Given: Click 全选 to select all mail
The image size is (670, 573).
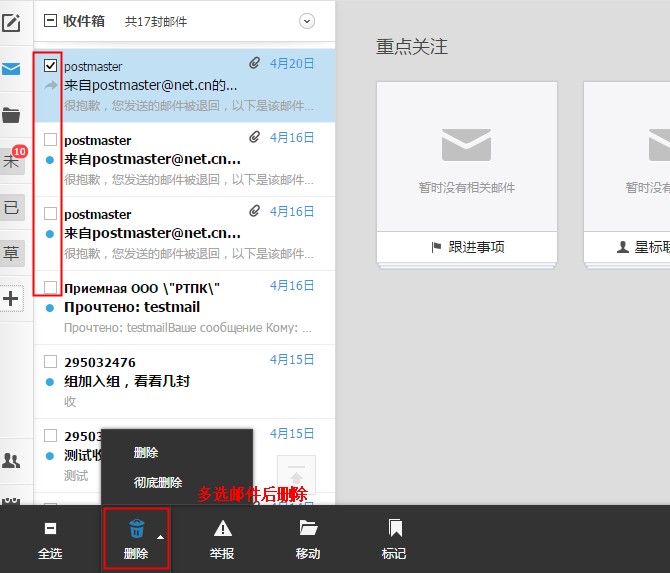Looking at the screenshot, I should pos(50,539).
